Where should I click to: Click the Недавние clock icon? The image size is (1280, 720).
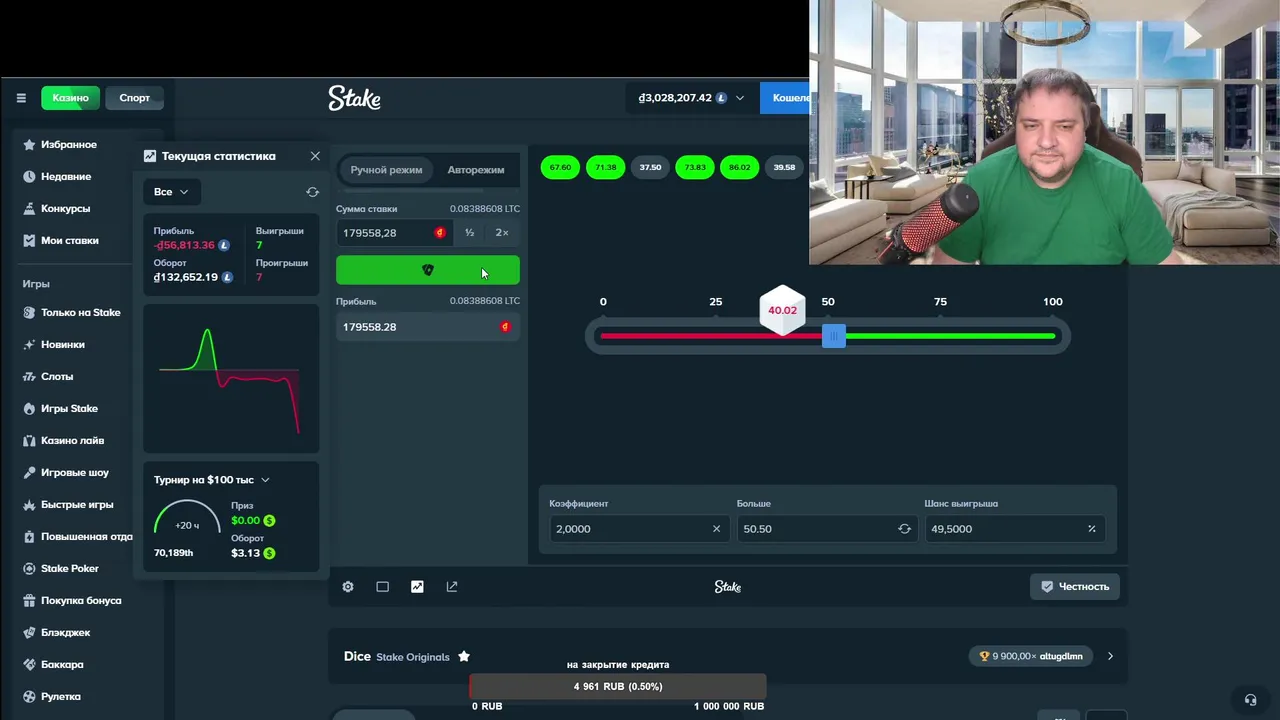(x=30, y=177)
